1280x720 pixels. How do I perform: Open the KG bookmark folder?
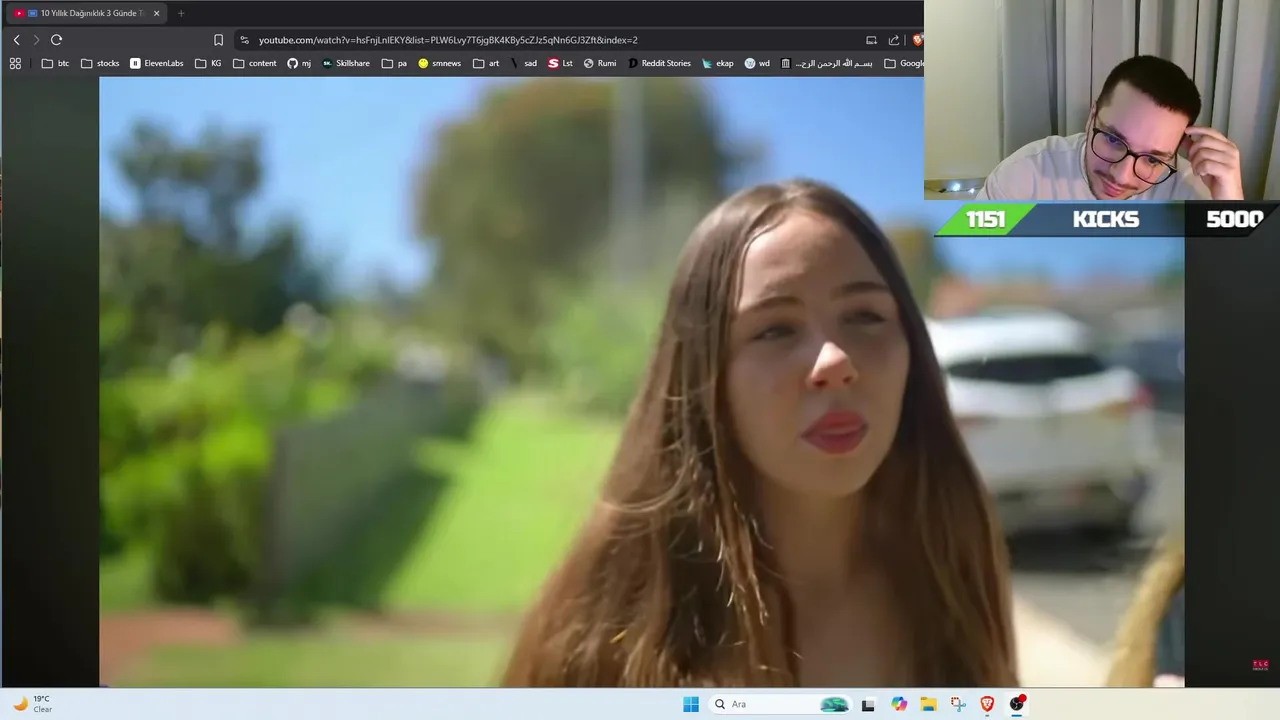coord(208,63)
